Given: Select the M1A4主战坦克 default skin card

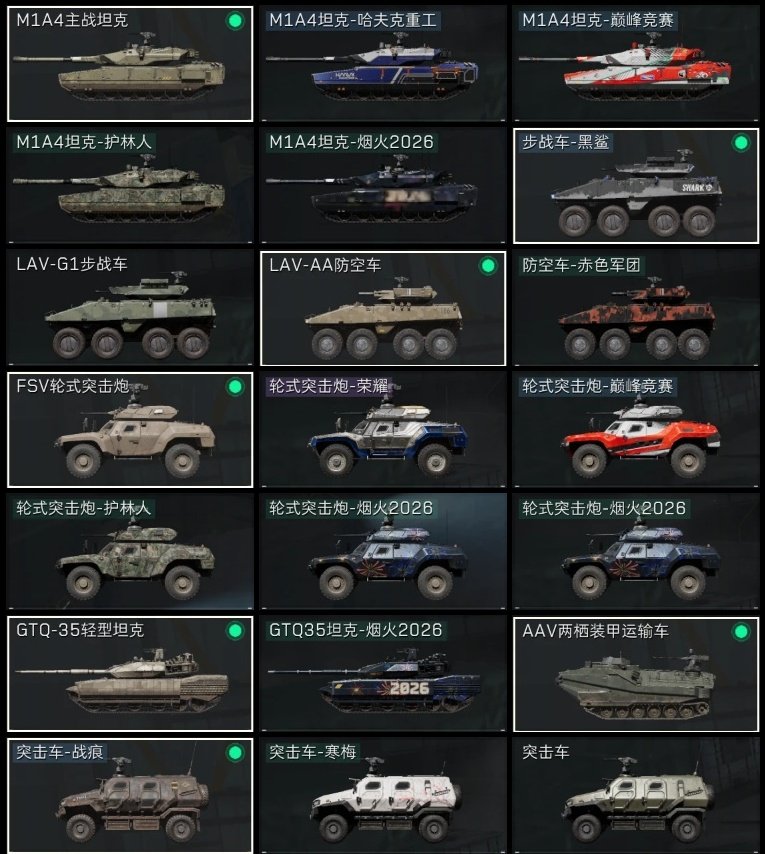Looking at the screenshot, I should click(x=130, y=64).
